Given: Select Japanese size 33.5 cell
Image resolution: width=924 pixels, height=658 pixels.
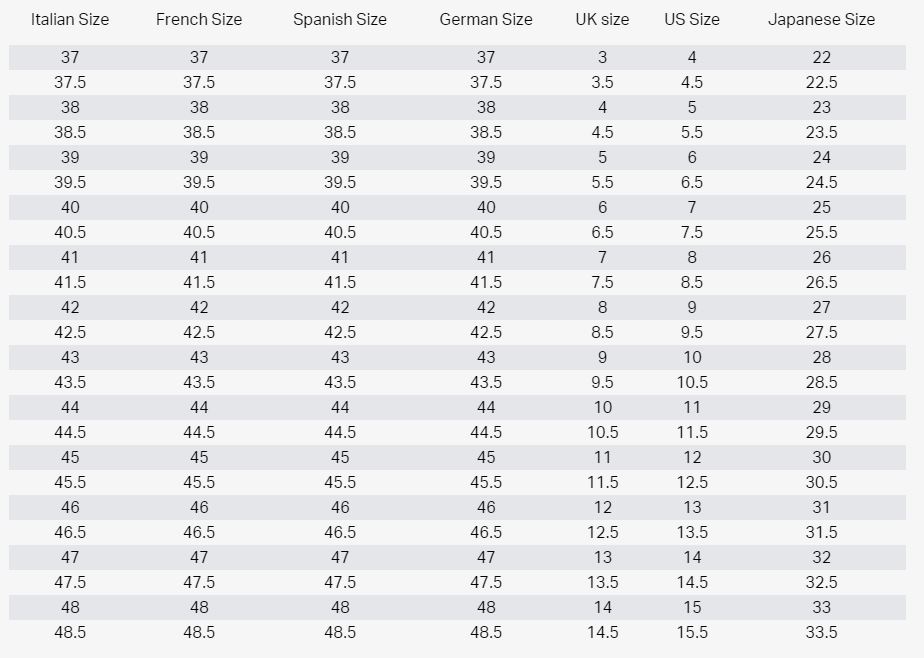Looking at the screenshot, I should click(821, 632).
